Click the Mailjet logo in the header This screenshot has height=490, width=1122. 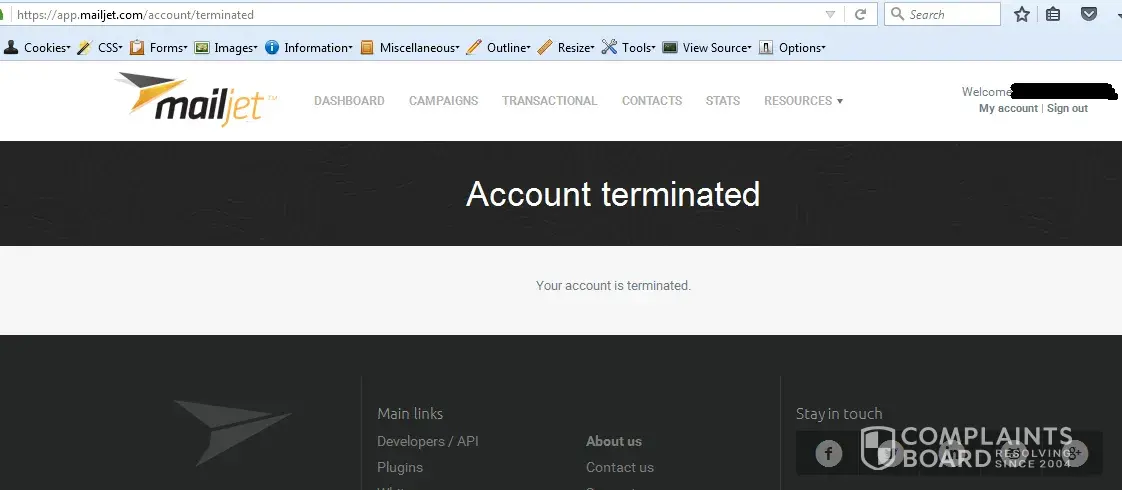(195, 99)
